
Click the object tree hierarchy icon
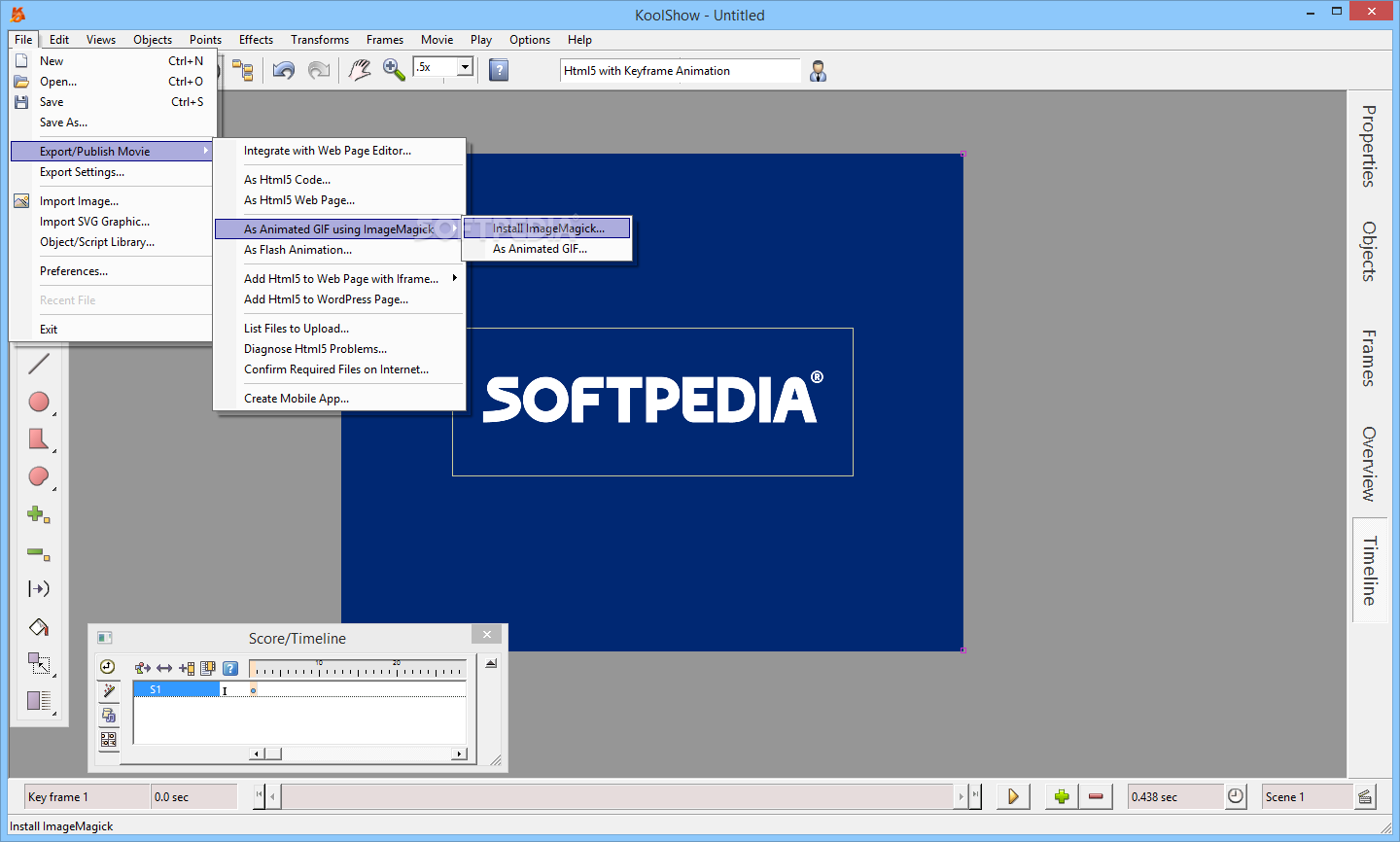243,70
